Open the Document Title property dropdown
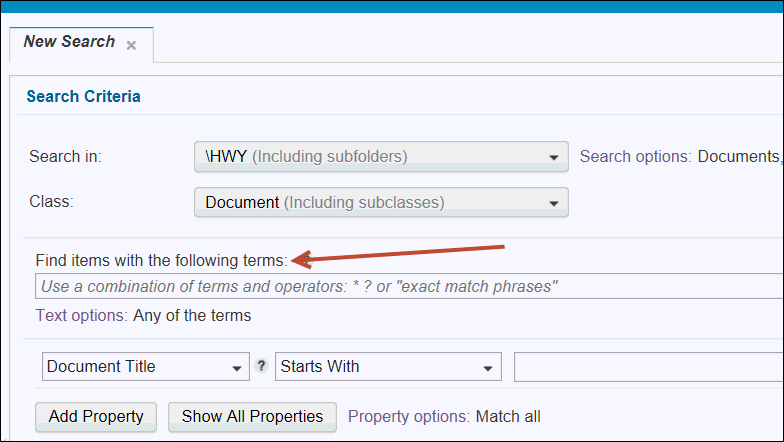784x442 pixels. pos(146,366)
